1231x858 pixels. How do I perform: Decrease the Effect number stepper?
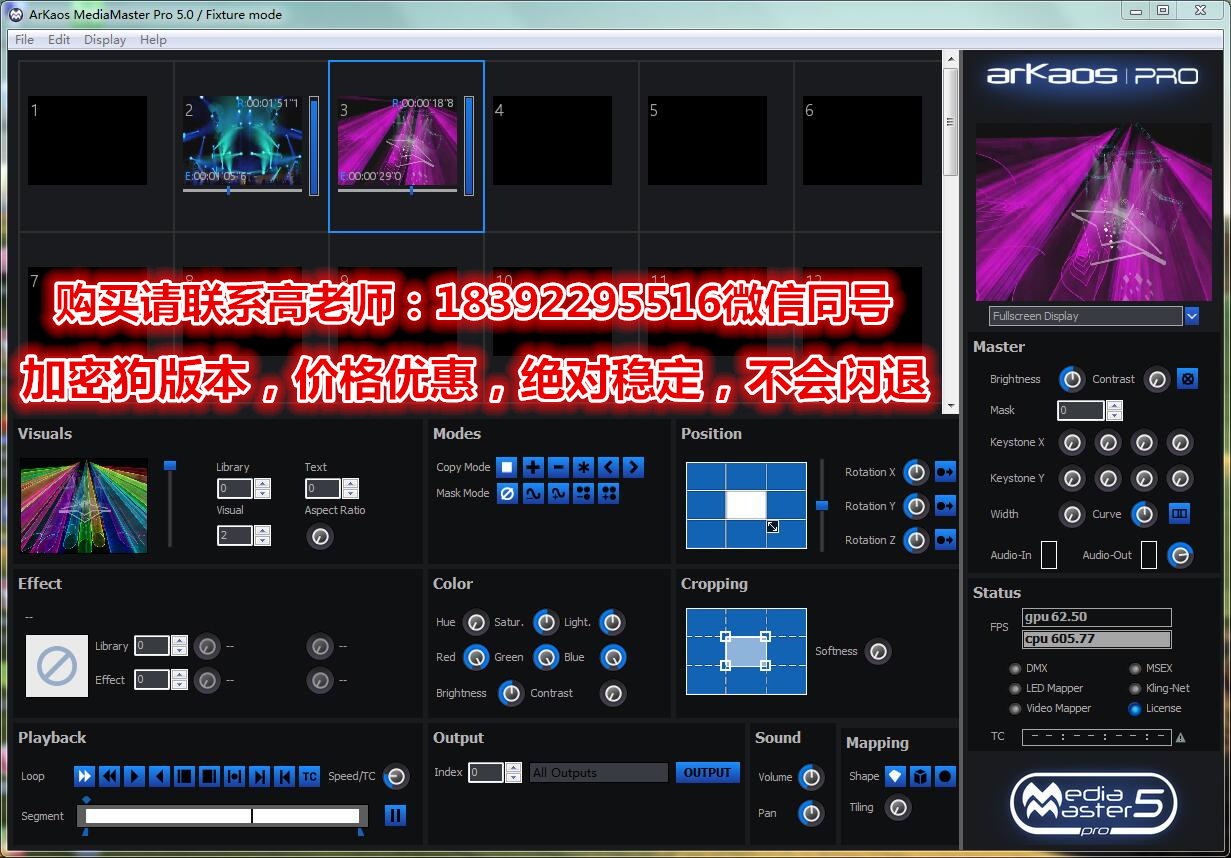(x=179, y=685)
